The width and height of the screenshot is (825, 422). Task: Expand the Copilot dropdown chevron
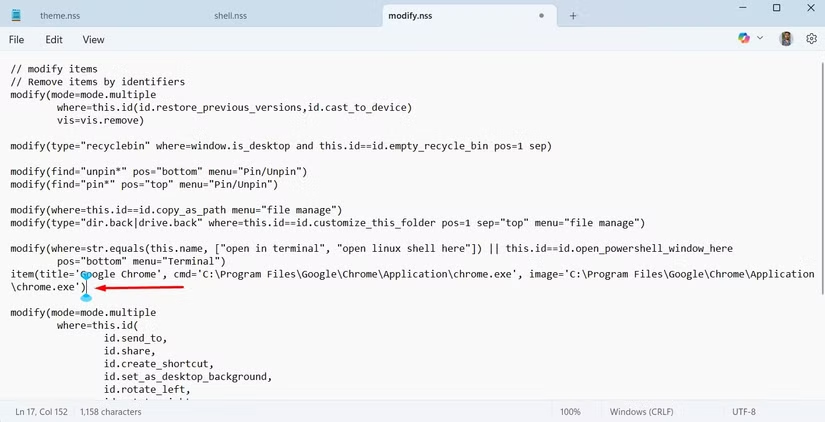[760, 38]
